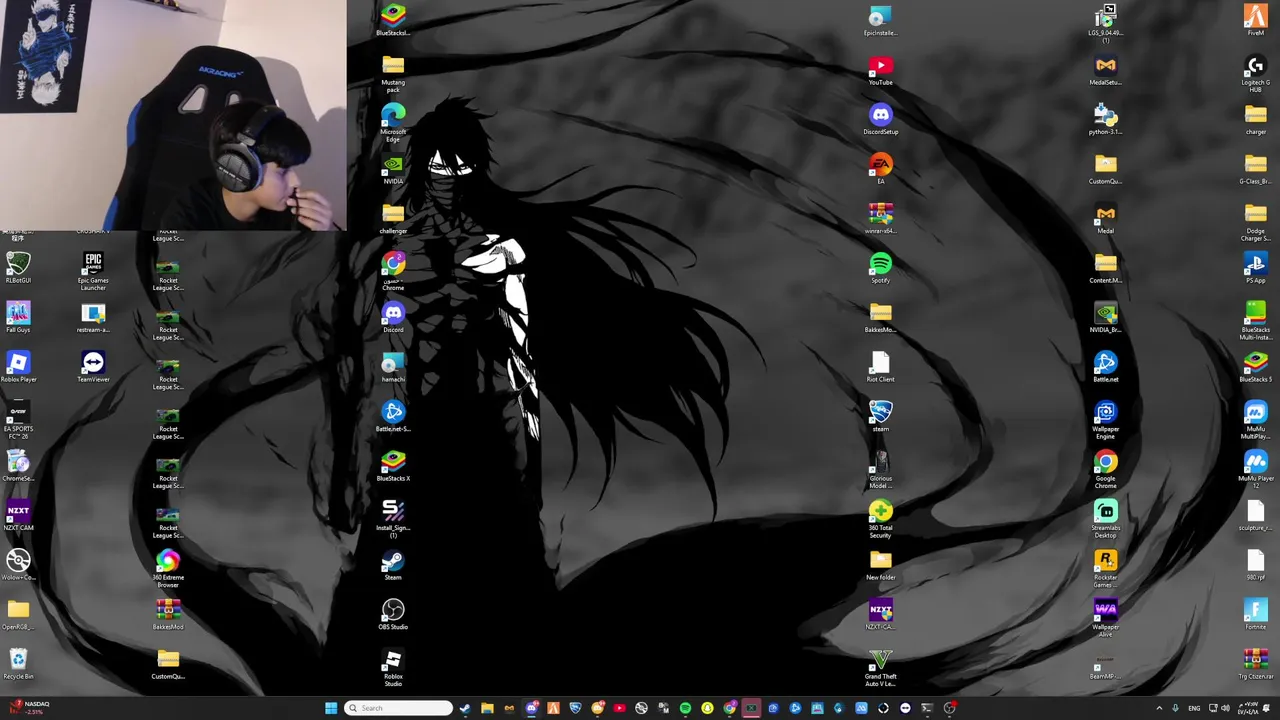Image resolution: width=1280 pixels, height=720 pixels.
Task: Open the Wallpaper Engine shortcut
Action: pos(1105,420)
